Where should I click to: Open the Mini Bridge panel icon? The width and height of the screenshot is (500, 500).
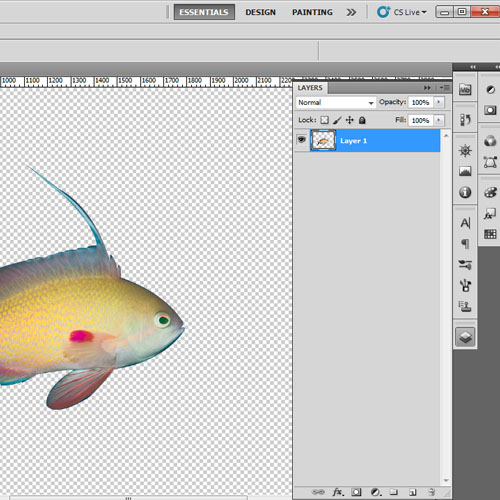465,89
